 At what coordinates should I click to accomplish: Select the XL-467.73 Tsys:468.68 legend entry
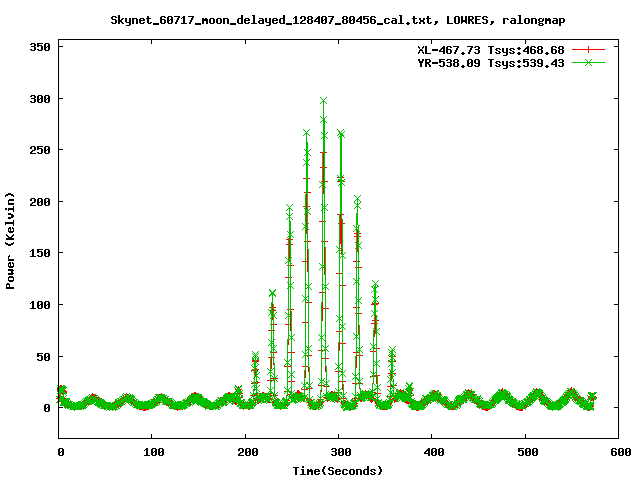(x=491, y=50)
